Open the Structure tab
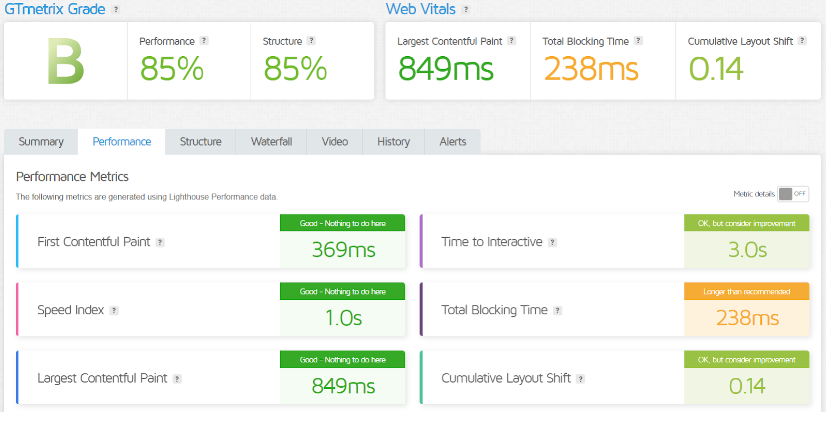This screenshot has width=831, height=428. [x=200, y=141]
